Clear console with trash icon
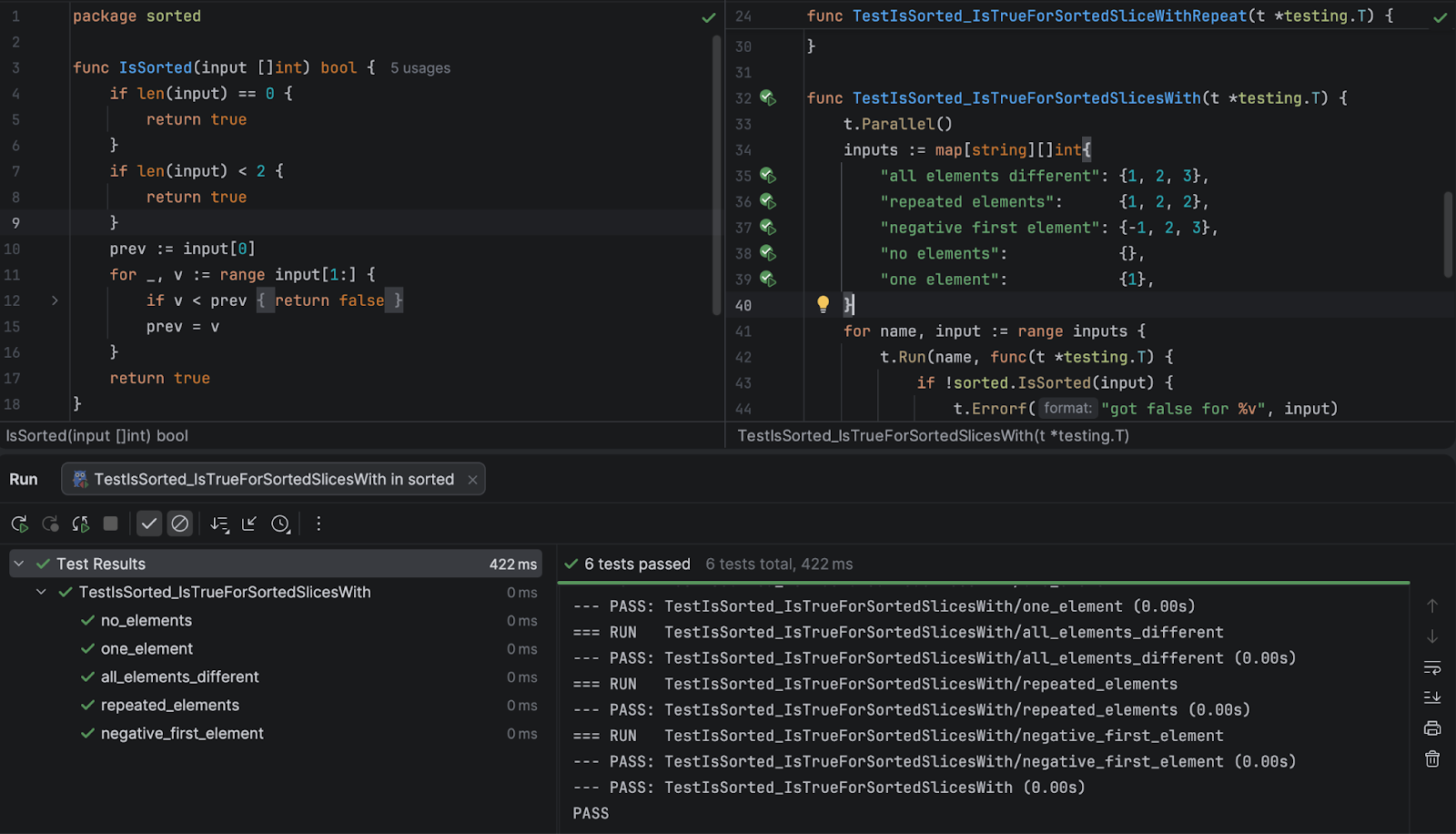 (x=1431, y=759)
